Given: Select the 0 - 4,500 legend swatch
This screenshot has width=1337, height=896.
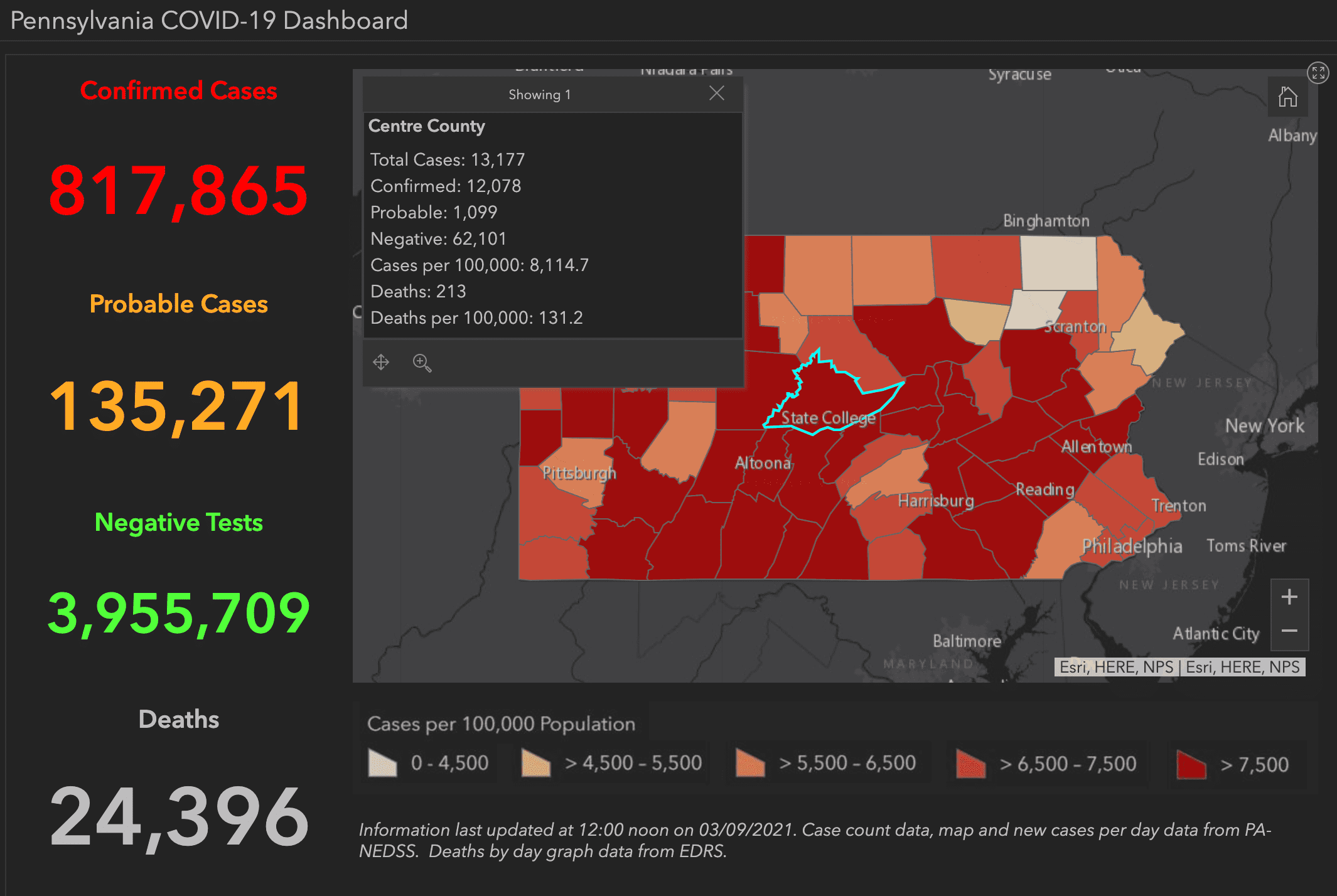Looking at the screenshot, I should (x=383, y=763).
